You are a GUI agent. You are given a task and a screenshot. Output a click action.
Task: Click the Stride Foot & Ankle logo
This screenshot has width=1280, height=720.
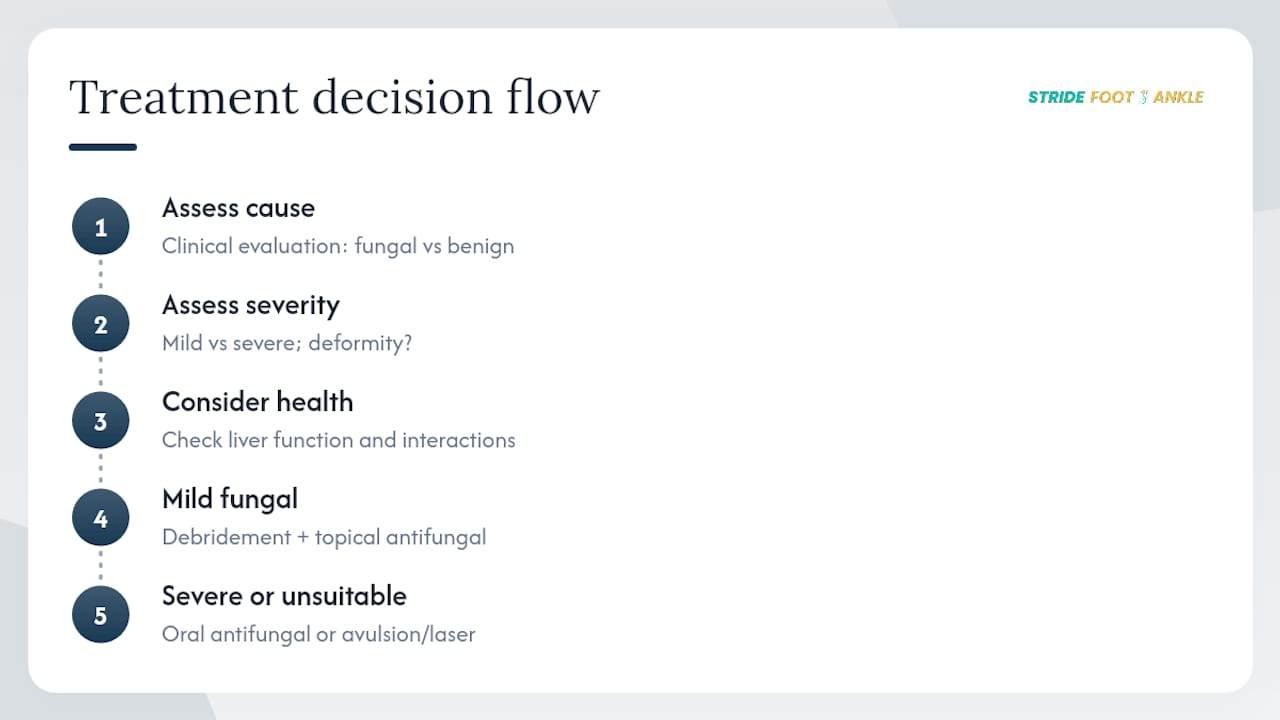tap(1116, 97)
